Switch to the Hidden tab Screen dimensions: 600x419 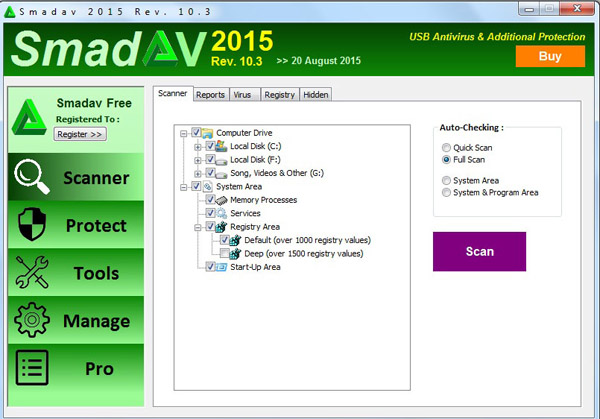coord(316,95)
